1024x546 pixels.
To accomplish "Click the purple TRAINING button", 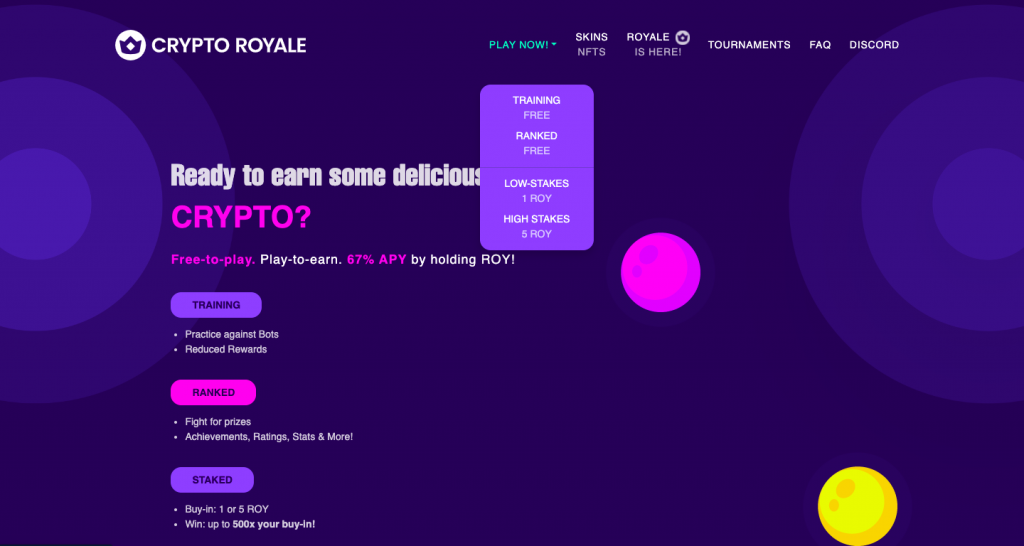I will point(216,305).
